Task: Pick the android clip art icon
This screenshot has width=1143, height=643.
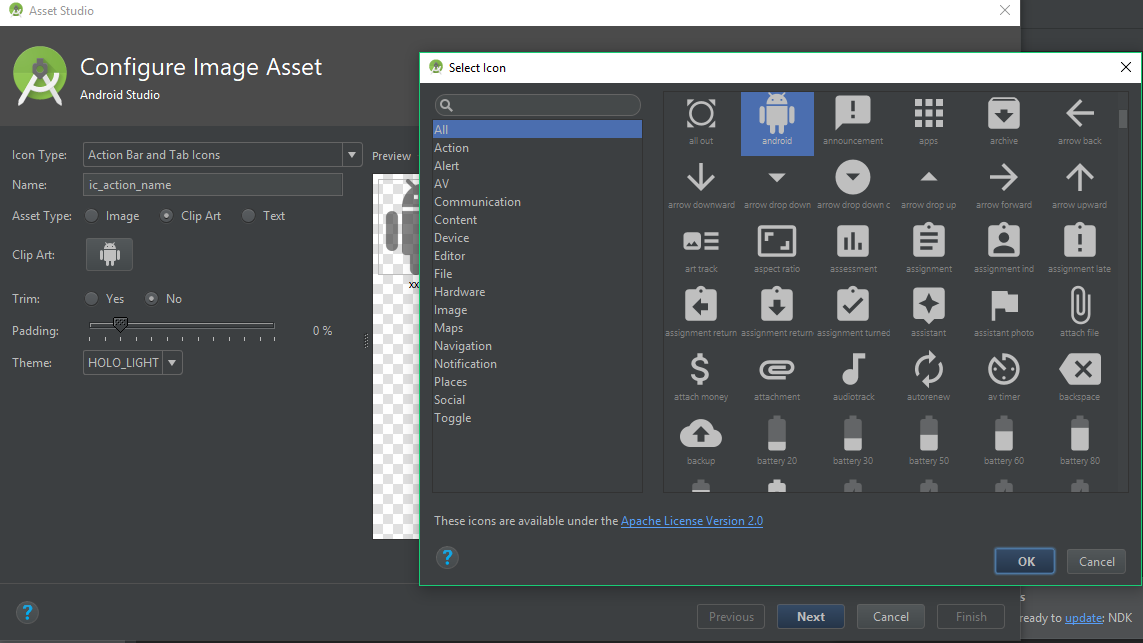Action: point(777,122)
